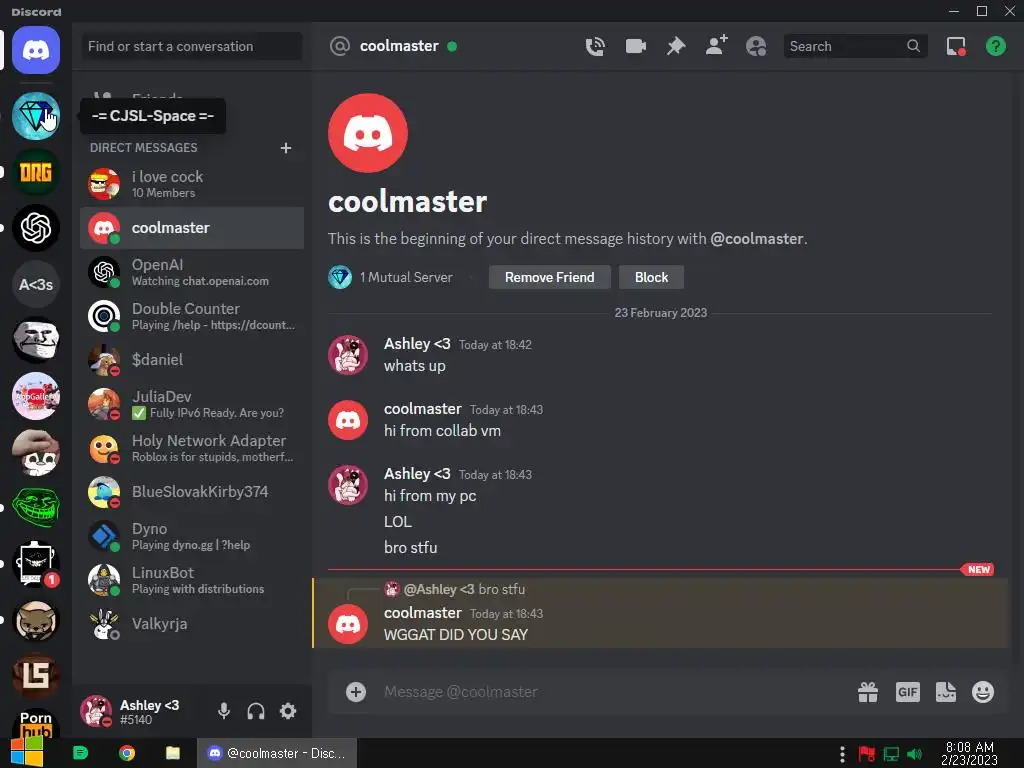
Task: Open User Settings gear
Action: (x=288, y=711)
